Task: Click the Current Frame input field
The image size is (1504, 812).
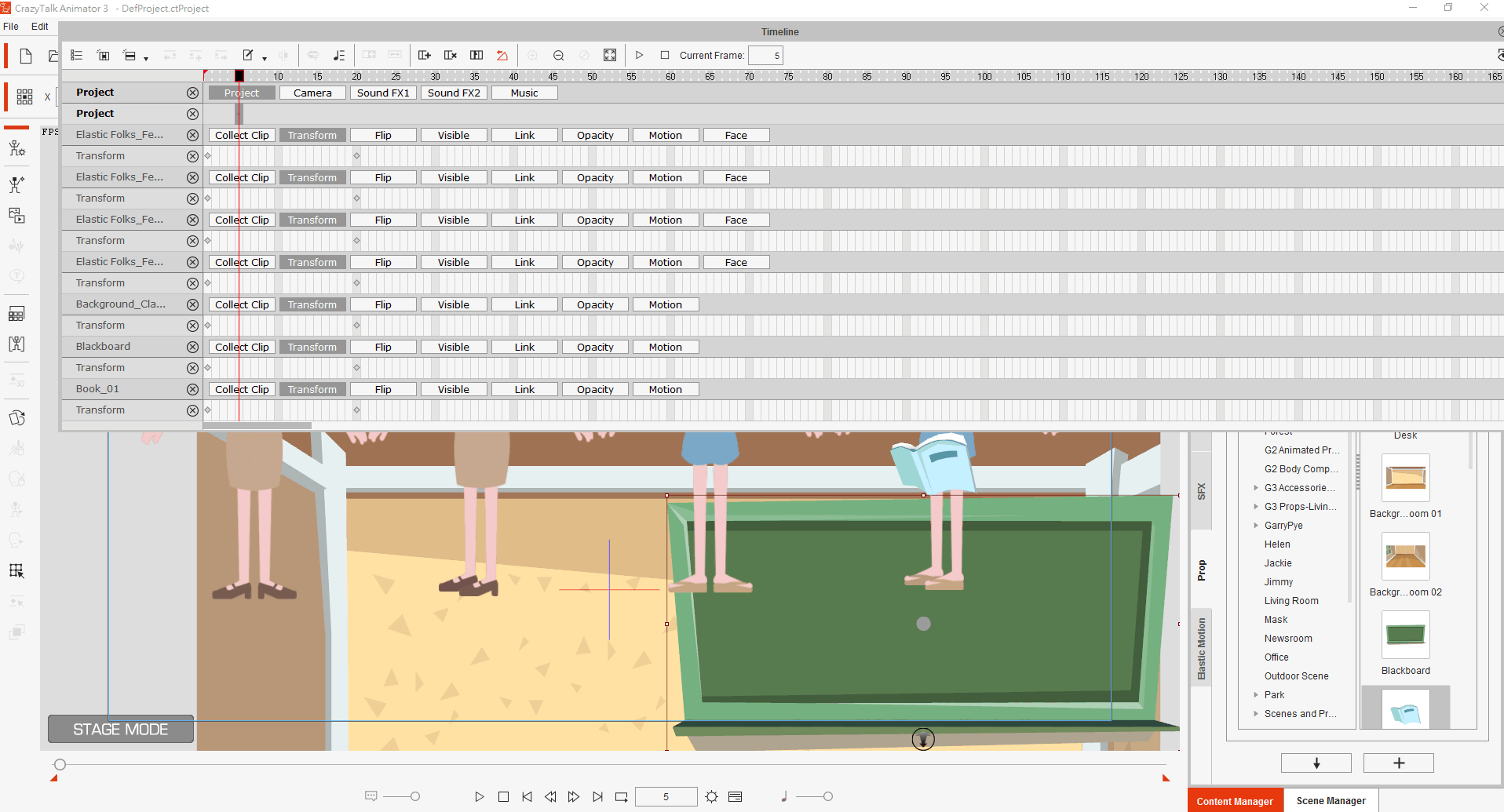Action: point(765,55)
